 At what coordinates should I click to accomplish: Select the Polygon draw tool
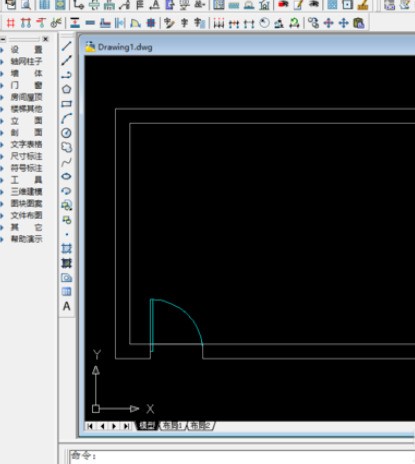(66, 89)
